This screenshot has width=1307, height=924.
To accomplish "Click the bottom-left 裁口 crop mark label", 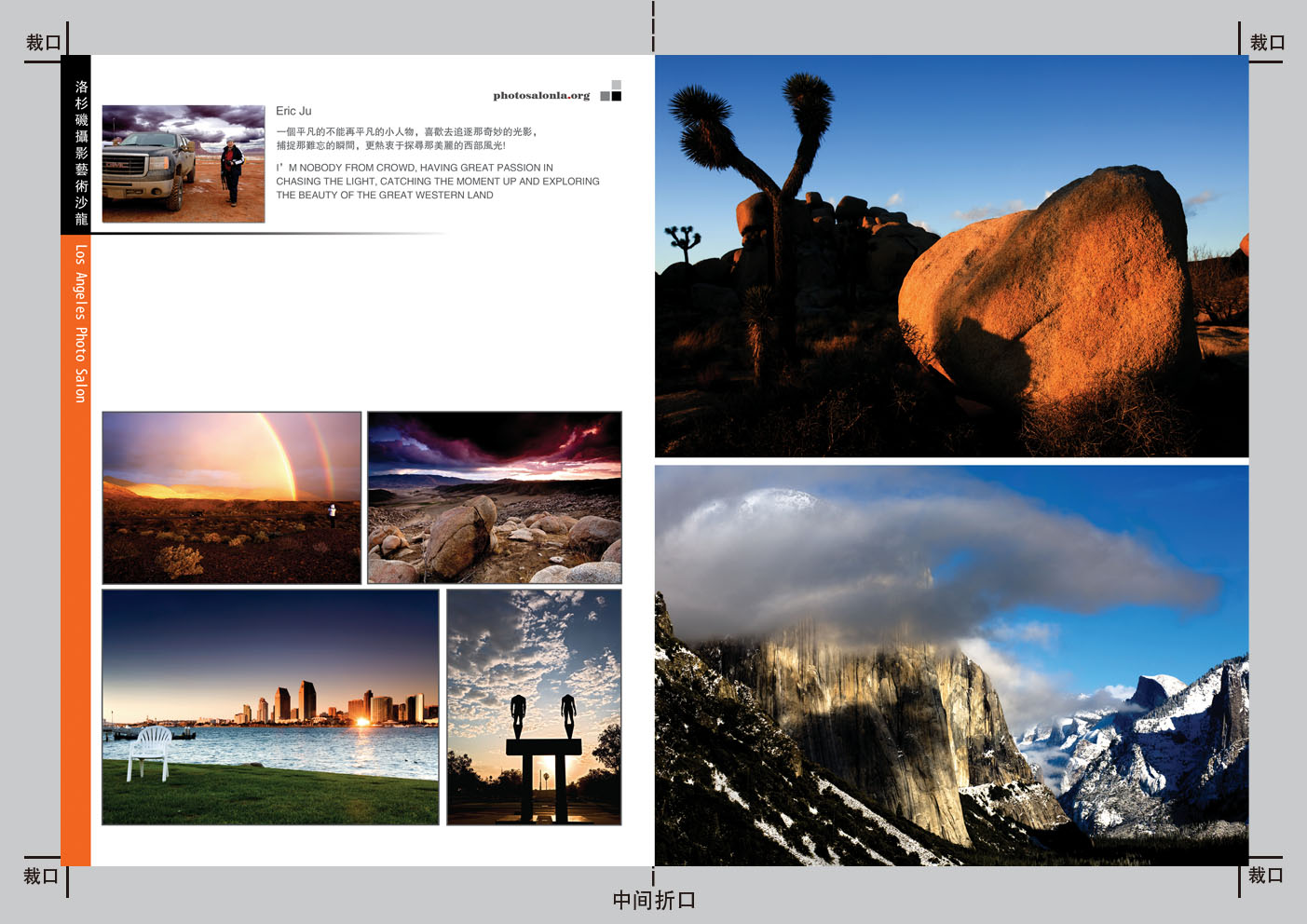I will 41,876.
